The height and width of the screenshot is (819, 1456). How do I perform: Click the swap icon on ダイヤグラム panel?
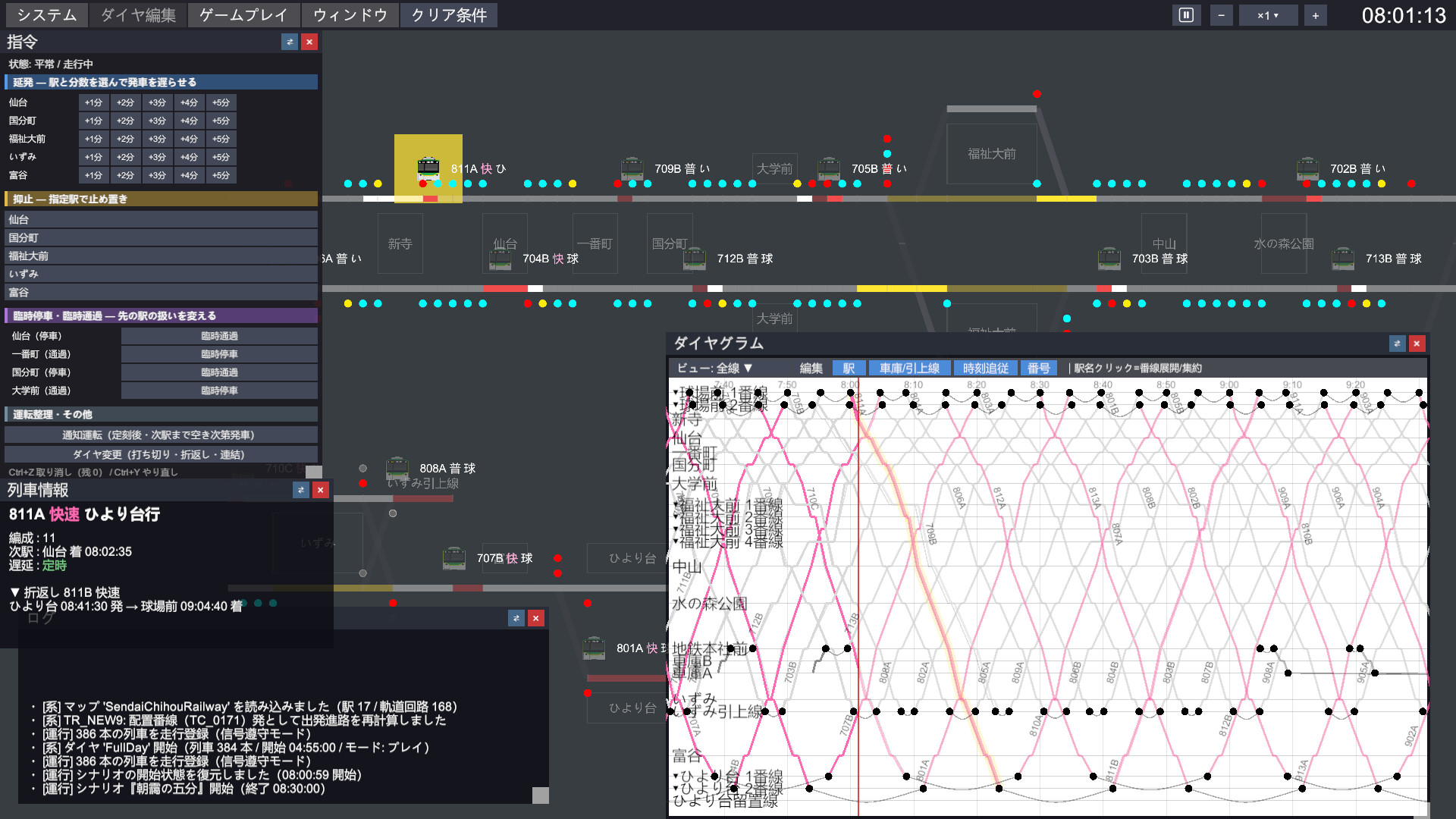[x=1397, y=344]
